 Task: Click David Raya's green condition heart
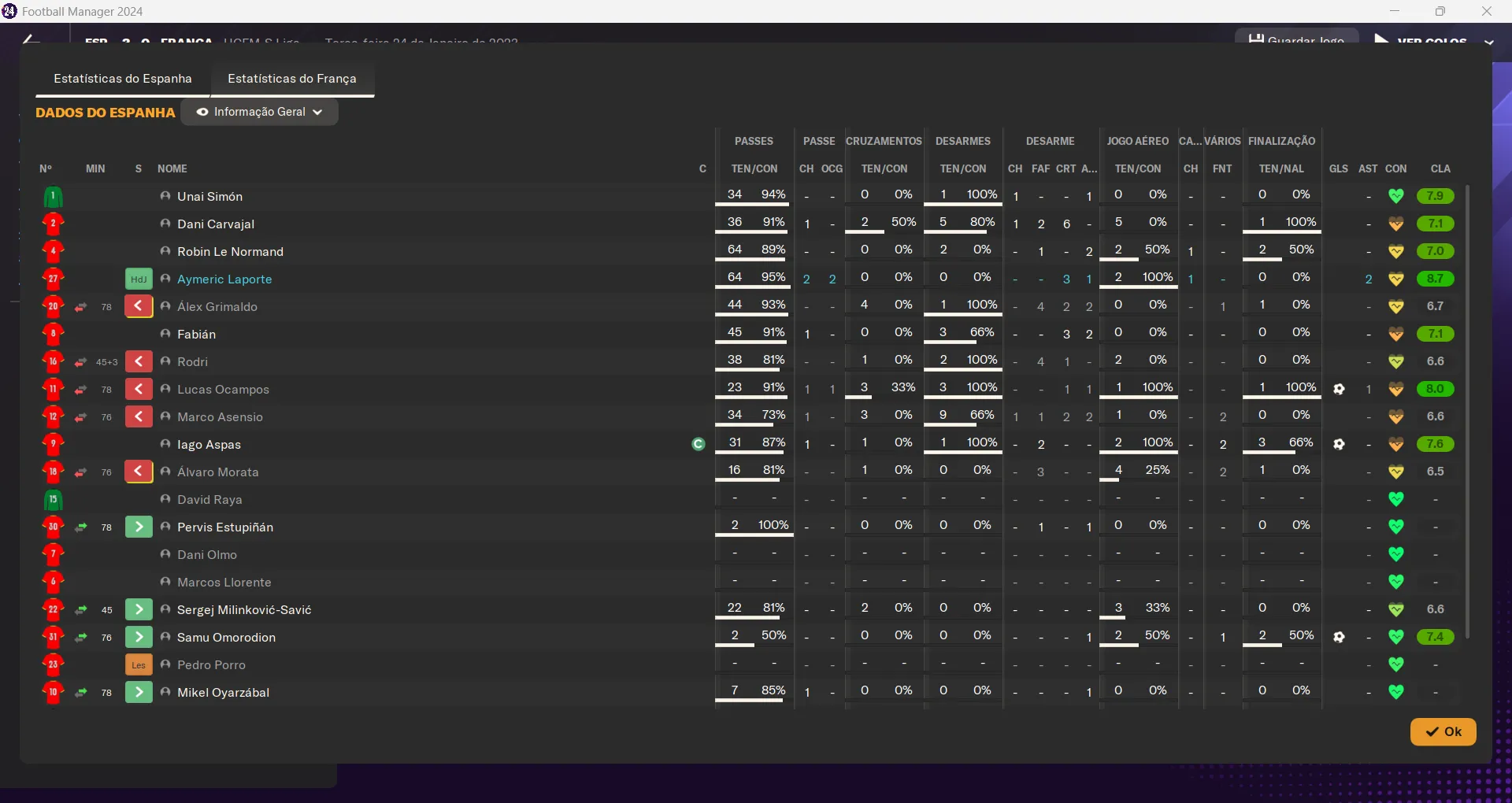1396,499
